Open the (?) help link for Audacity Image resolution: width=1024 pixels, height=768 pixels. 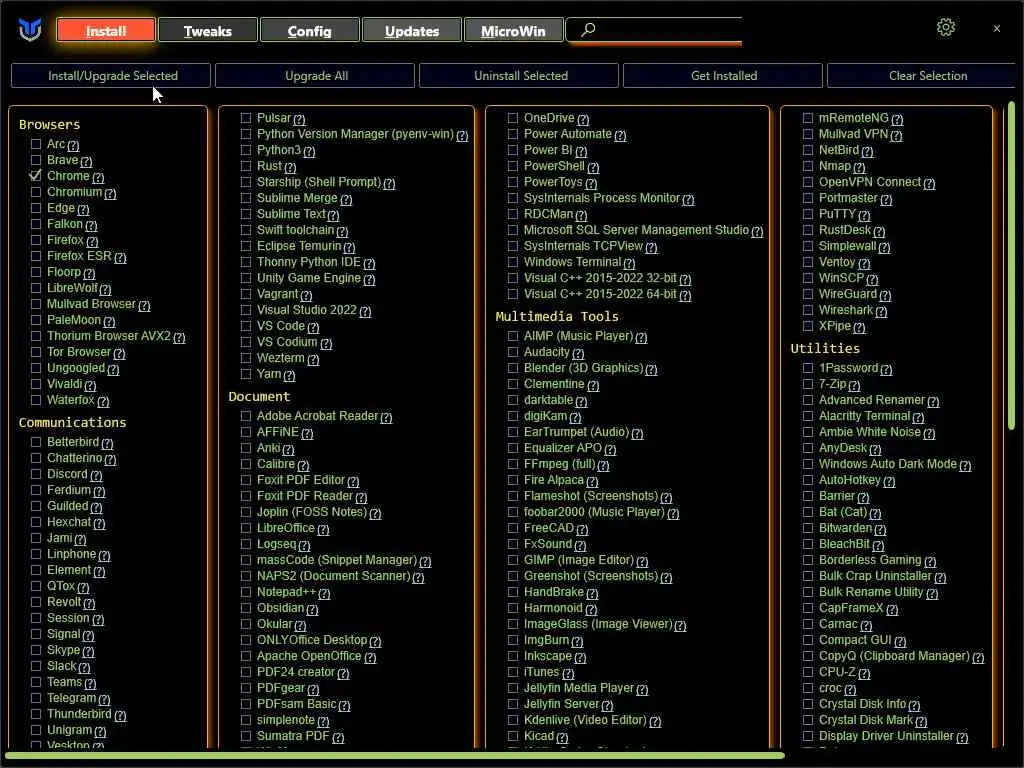pos(578,353)
